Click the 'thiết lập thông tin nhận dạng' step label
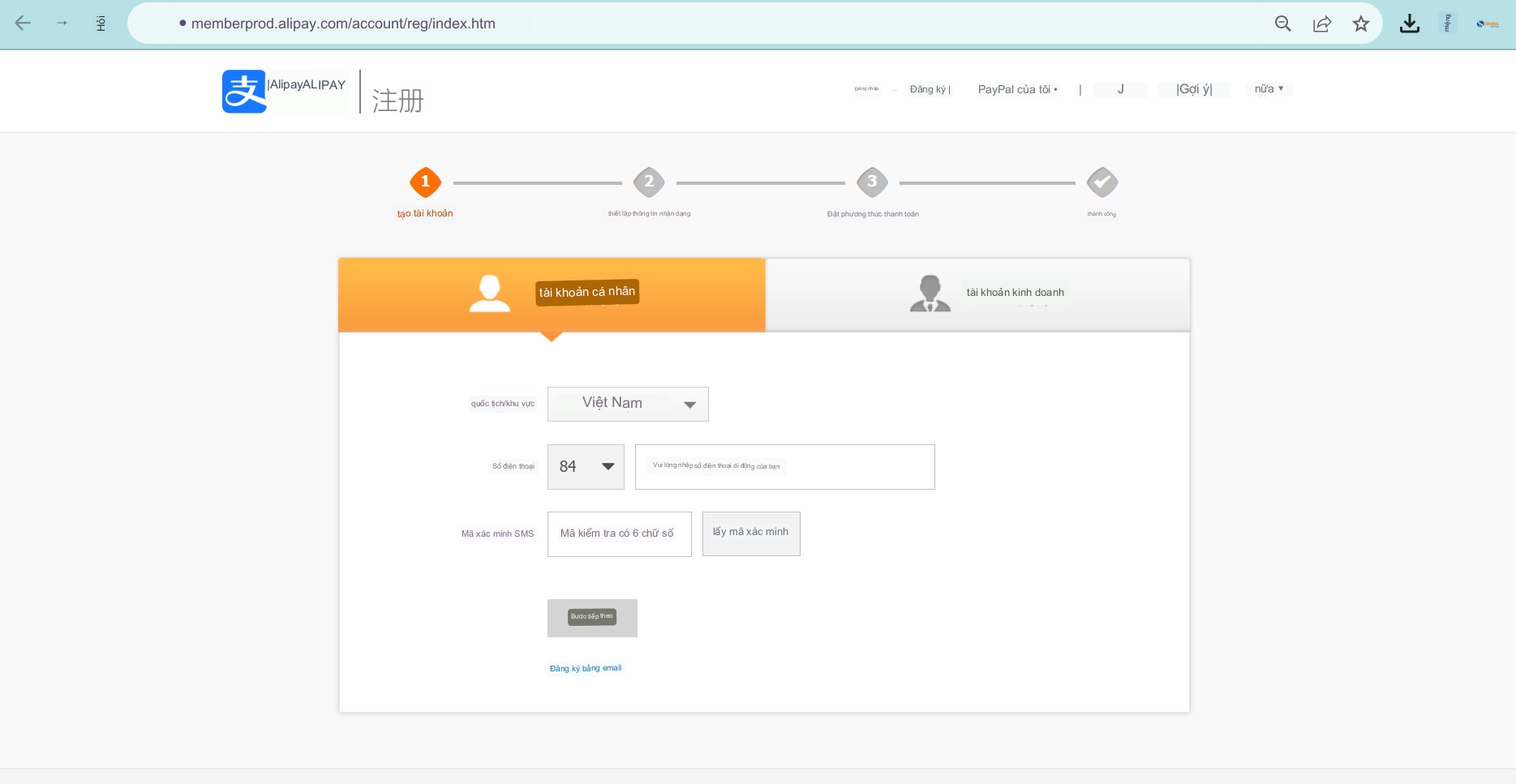Screen dimensions: 1516x784 [649, 214]
